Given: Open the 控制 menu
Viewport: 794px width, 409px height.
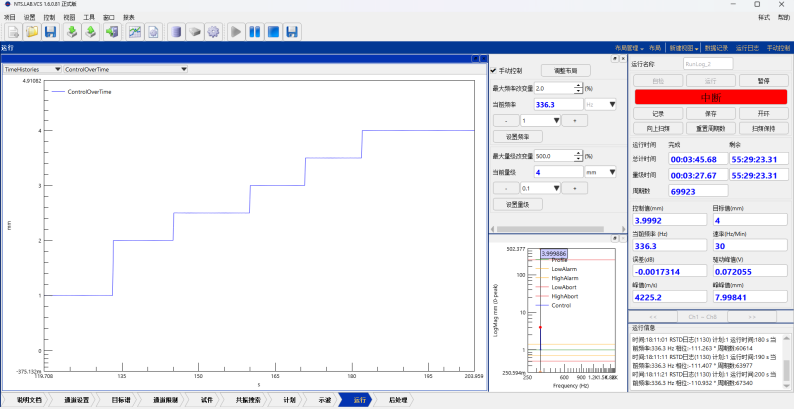Looking at the screenshot, I should click(49, 17).
